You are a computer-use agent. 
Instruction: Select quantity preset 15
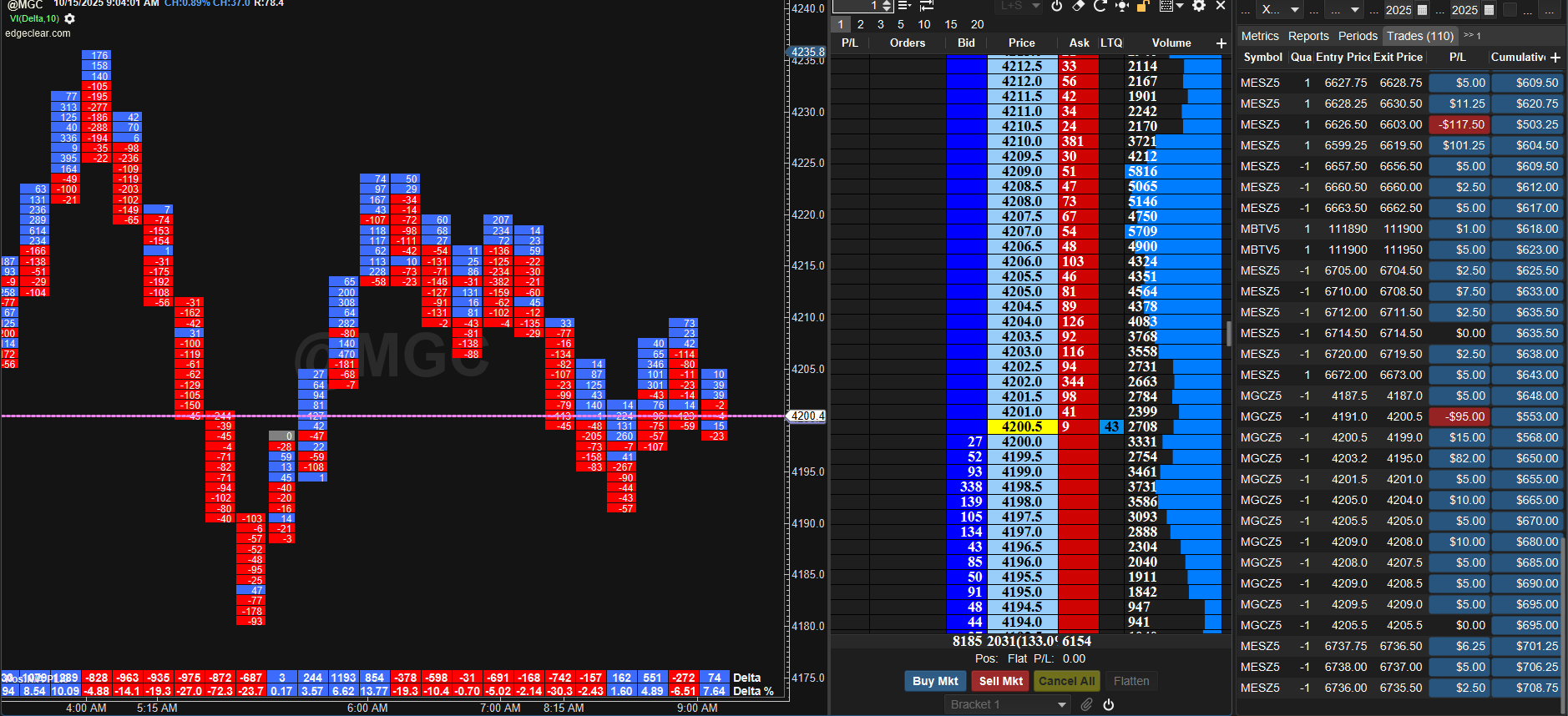pyautogui.click(x=951, y=24)
